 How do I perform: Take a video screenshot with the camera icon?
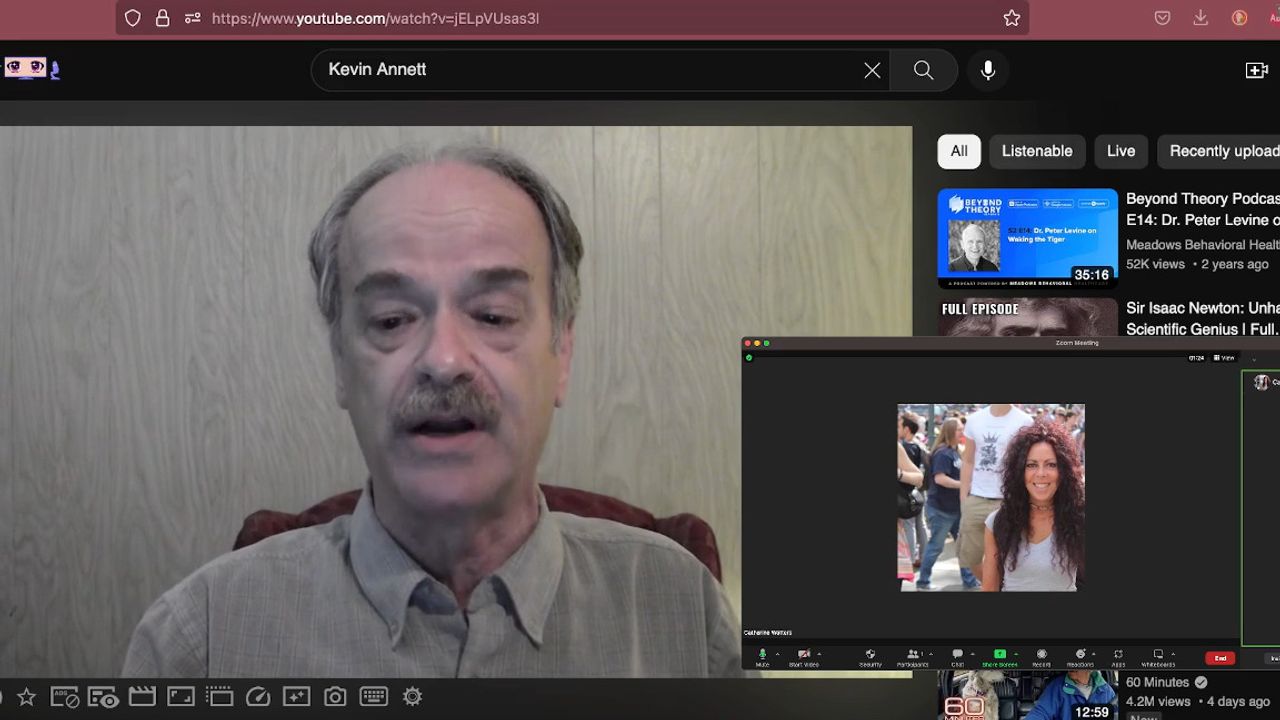point(335,697)
